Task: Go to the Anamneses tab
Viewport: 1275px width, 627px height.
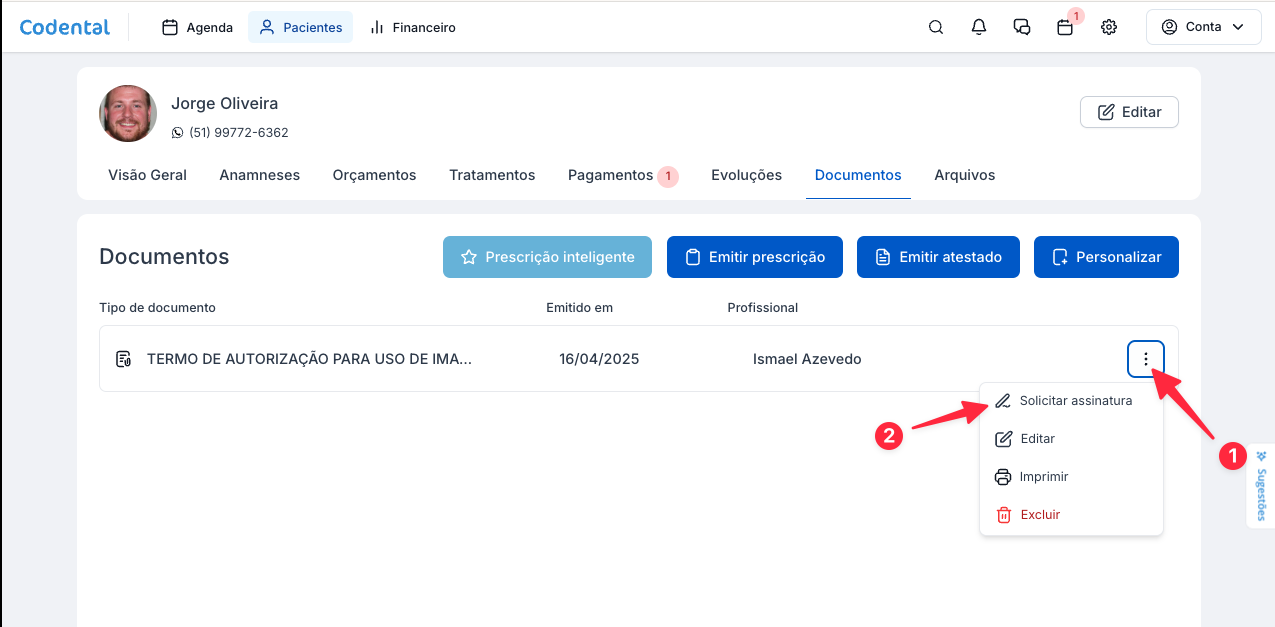Action: [260, 175]
